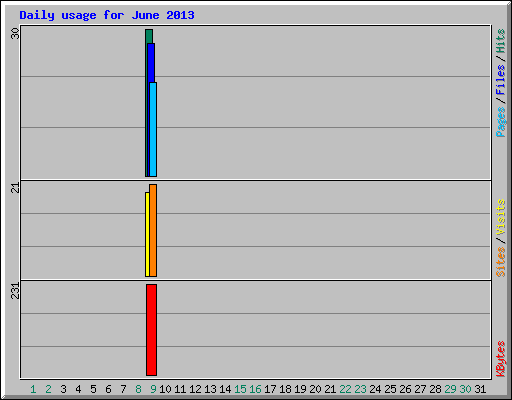512x400 pixels.
Task: Click day 3 on the x-axis
Action: point(63,389)
